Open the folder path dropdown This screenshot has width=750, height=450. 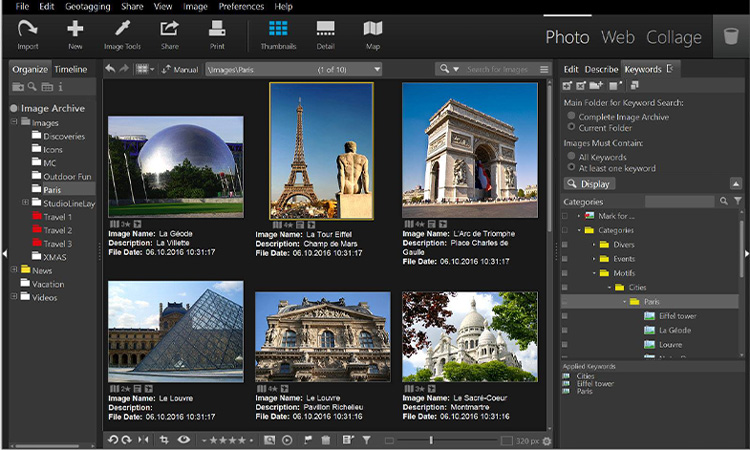pos(377,69)
